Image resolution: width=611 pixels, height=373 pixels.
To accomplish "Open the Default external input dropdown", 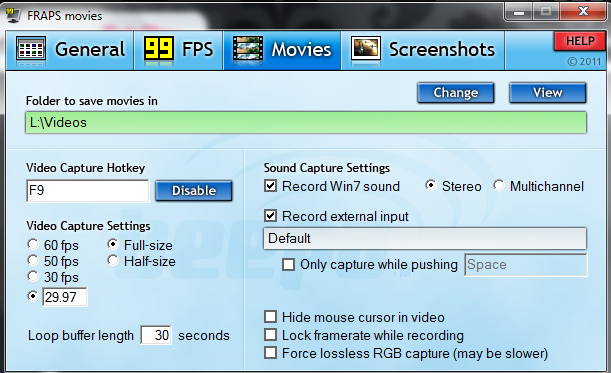I will (425, 239).
